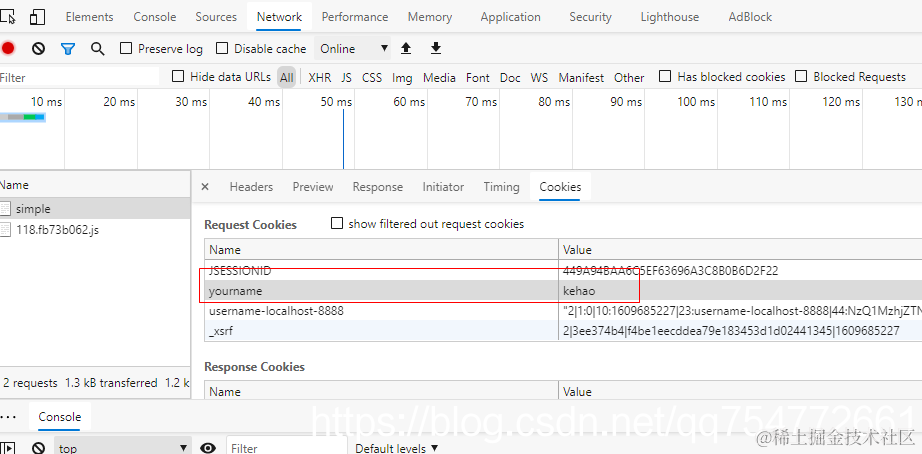Enable Preserve log checkbox

126,48
